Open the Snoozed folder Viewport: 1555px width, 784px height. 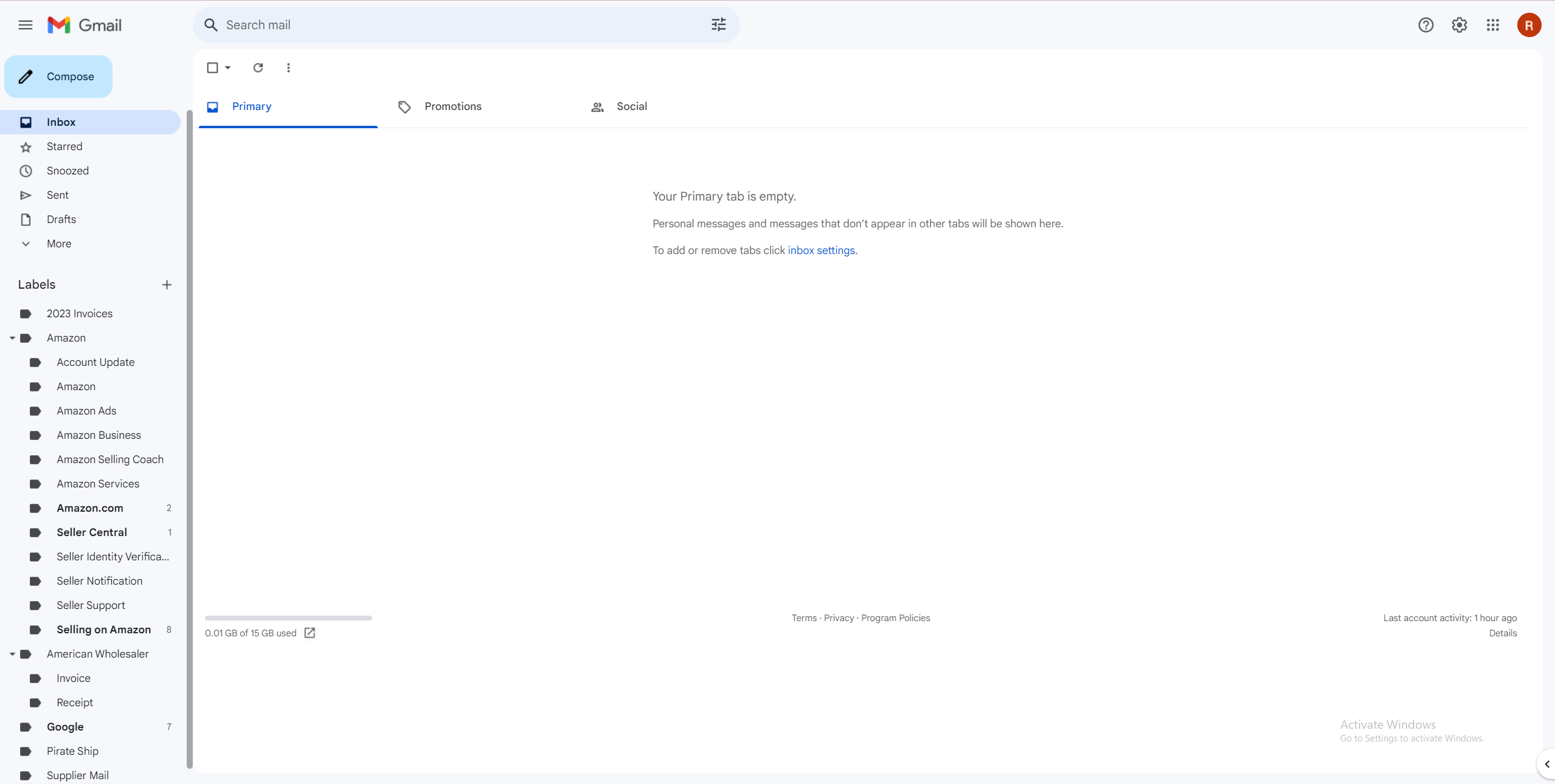point(91,171)
